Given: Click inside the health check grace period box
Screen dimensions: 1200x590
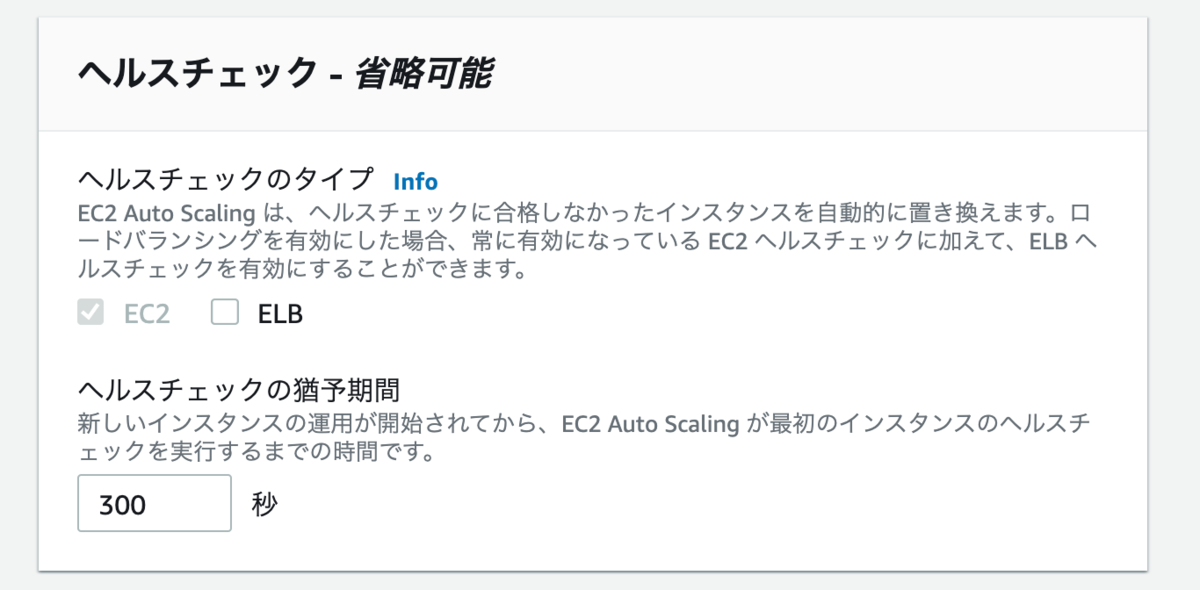Looking at the screenshot, I should 154,503.
